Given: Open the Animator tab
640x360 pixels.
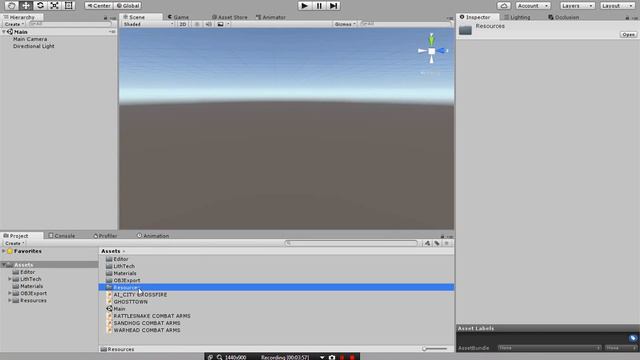Looking at the screenshot, I should (271, 17).
